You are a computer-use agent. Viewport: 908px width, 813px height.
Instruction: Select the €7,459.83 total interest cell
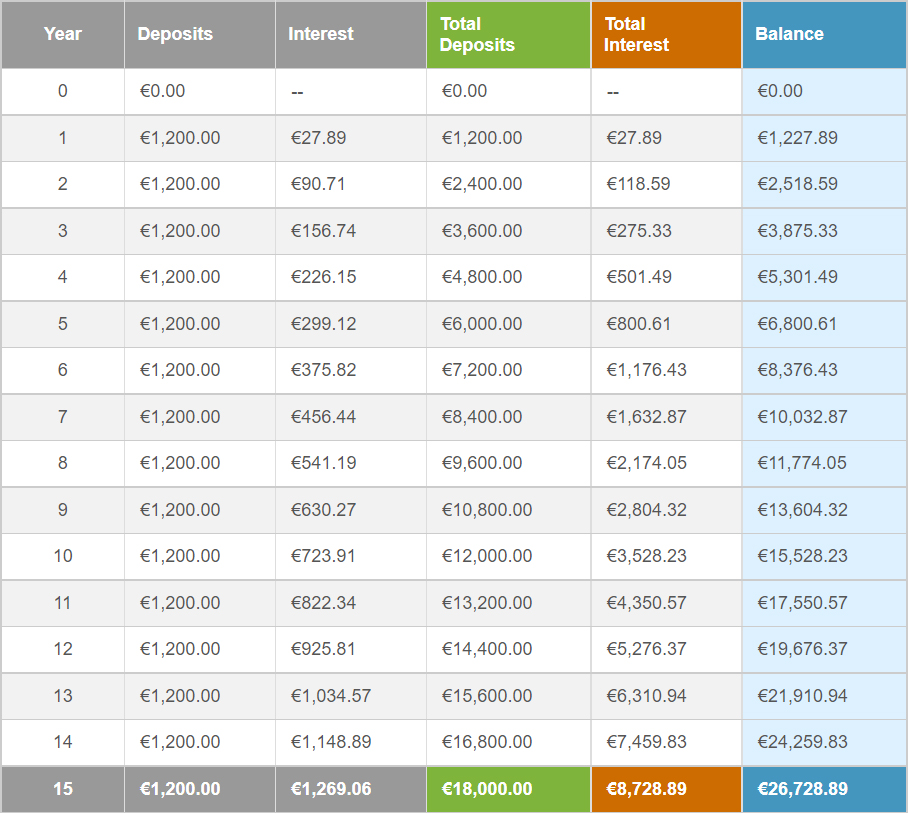pyautogui.click(x=646, y=742)
